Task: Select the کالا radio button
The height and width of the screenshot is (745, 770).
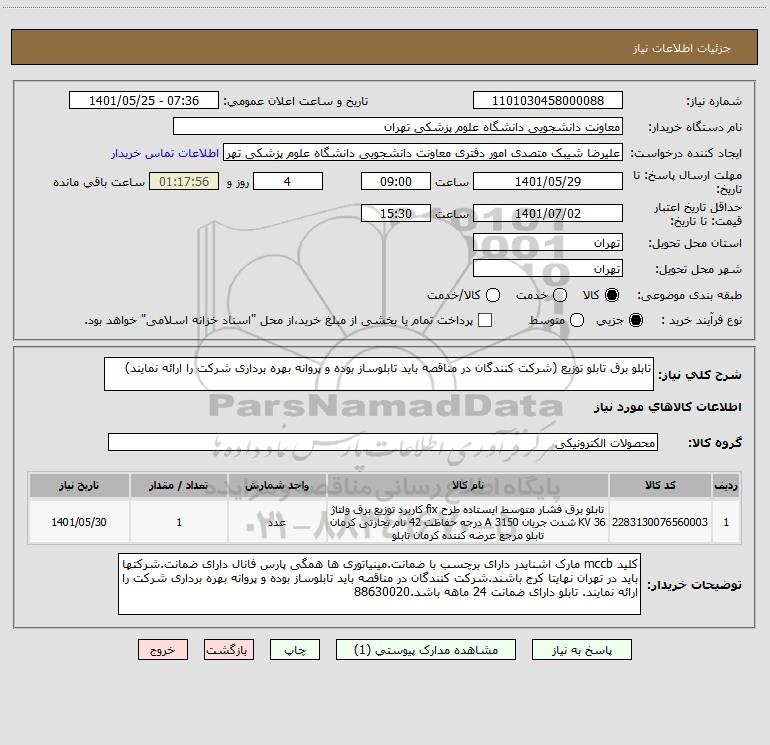Action: [612, 295]
